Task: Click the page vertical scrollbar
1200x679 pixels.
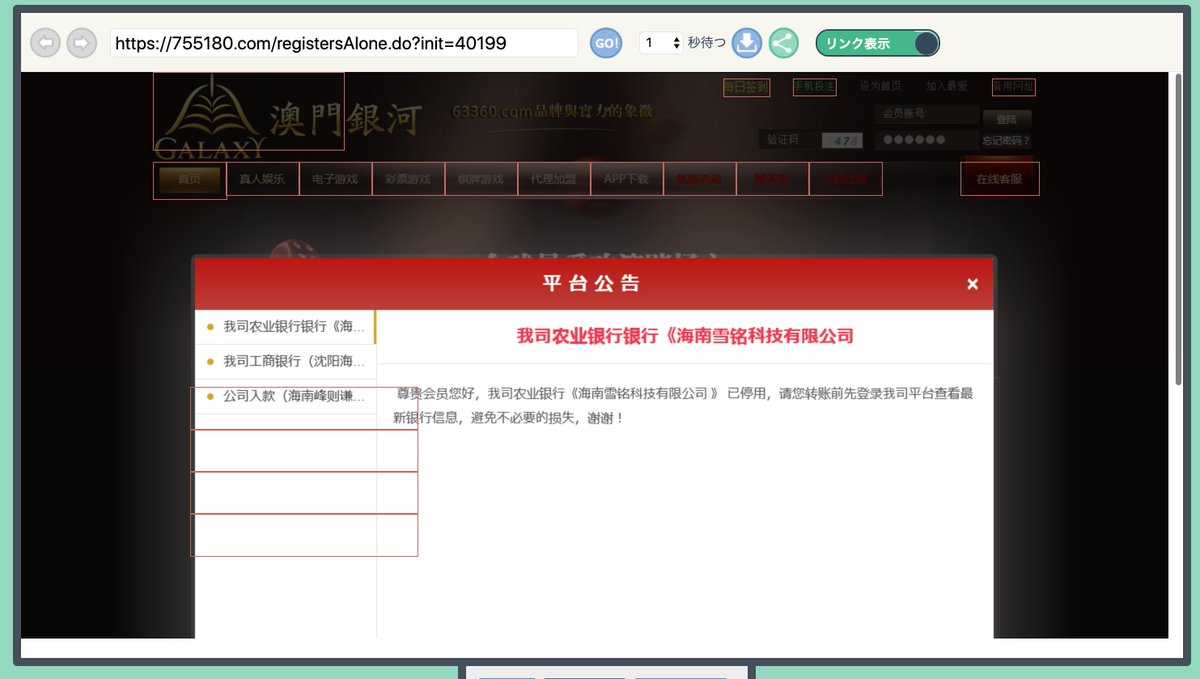Action: 1178,230
